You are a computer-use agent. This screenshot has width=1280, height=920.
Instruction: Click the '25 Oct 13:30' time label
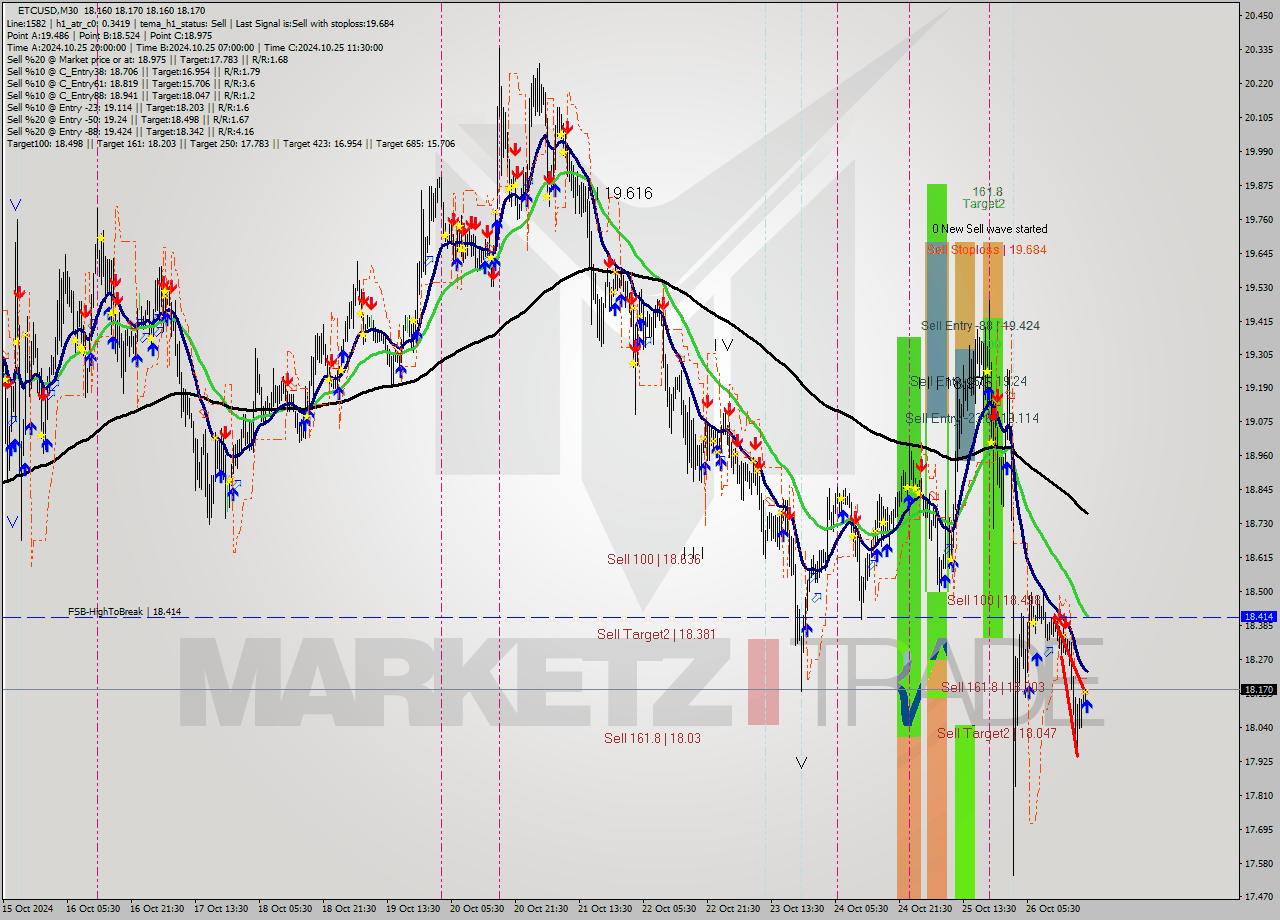coord(989,909)
